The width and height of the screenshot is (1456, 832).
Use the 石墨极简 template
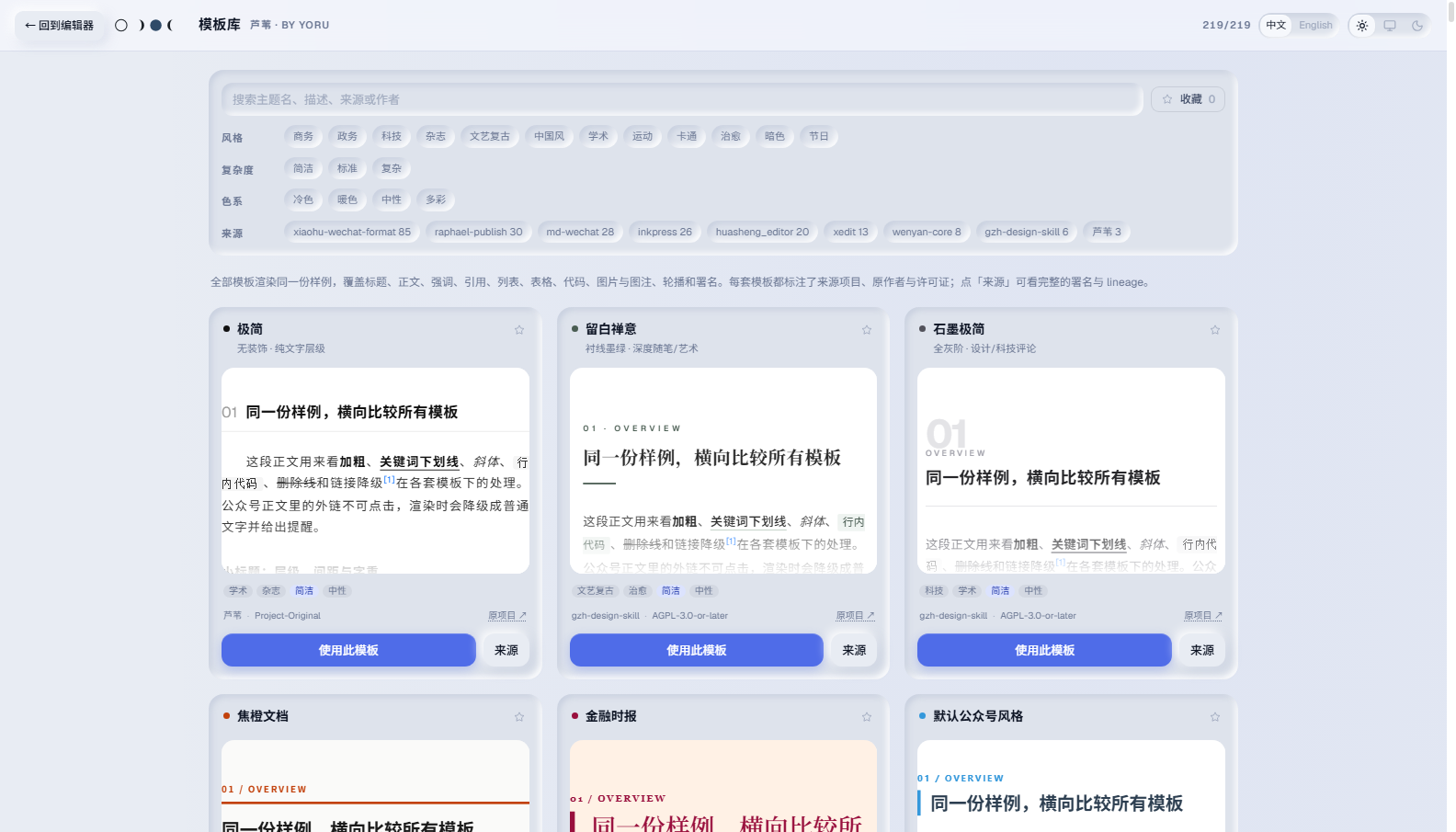pos(1044,650)
